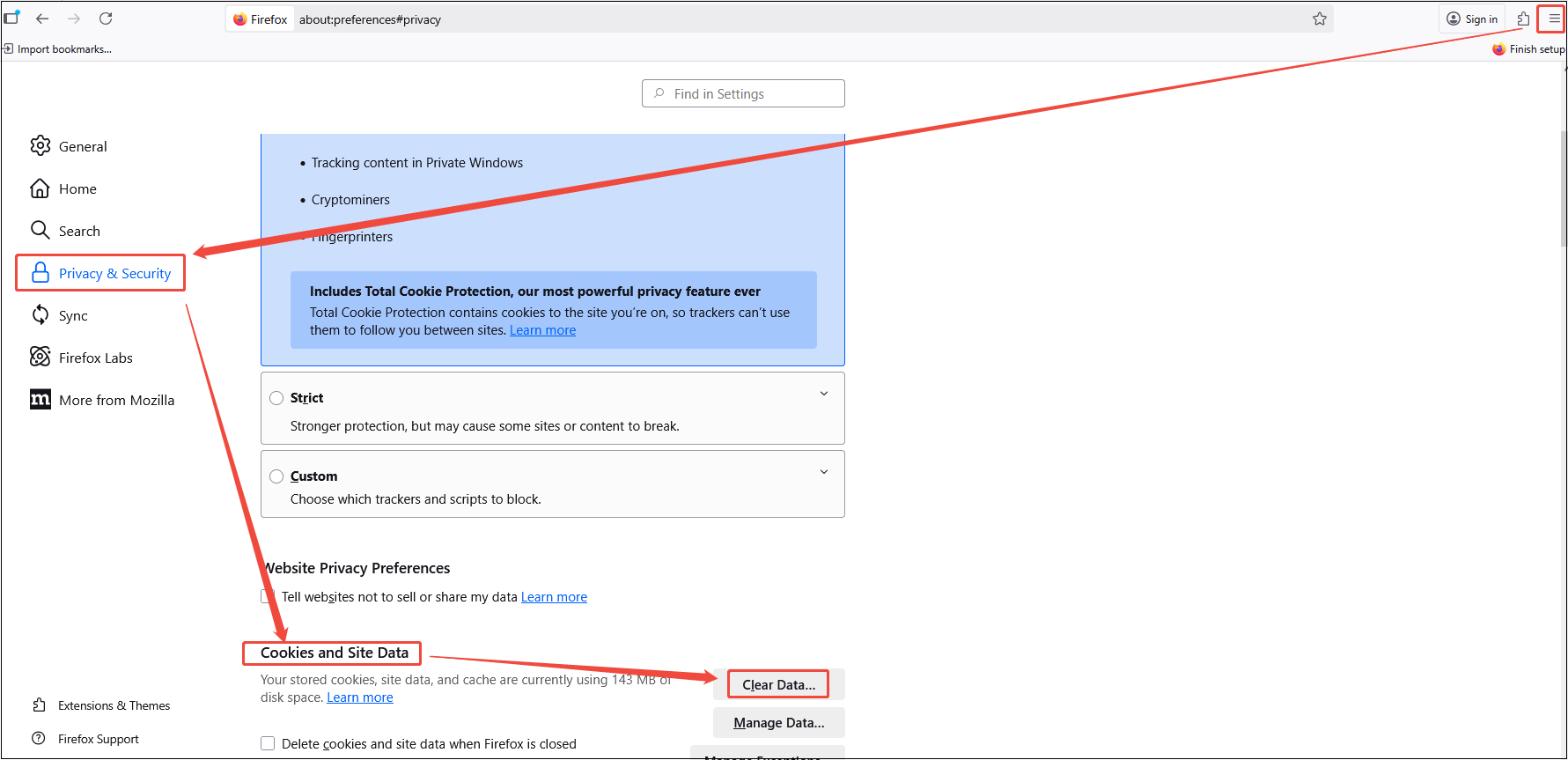Open the More from Mozilla icon
Viewport: 1568px width, 760px height.
click(x=40, y=399)
